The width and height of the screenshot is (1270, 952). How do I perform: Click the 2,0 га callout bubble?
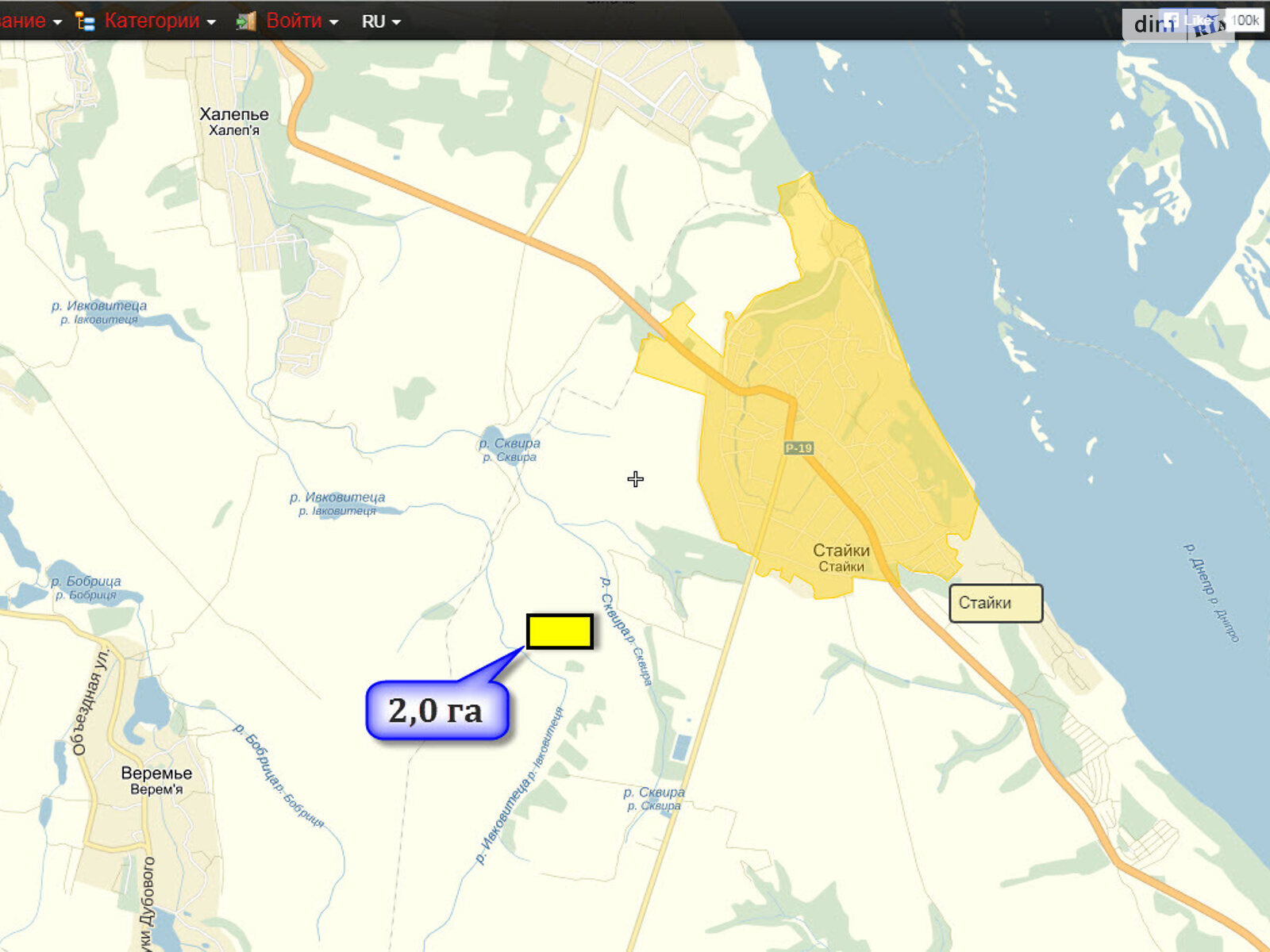tap(437, 710)
